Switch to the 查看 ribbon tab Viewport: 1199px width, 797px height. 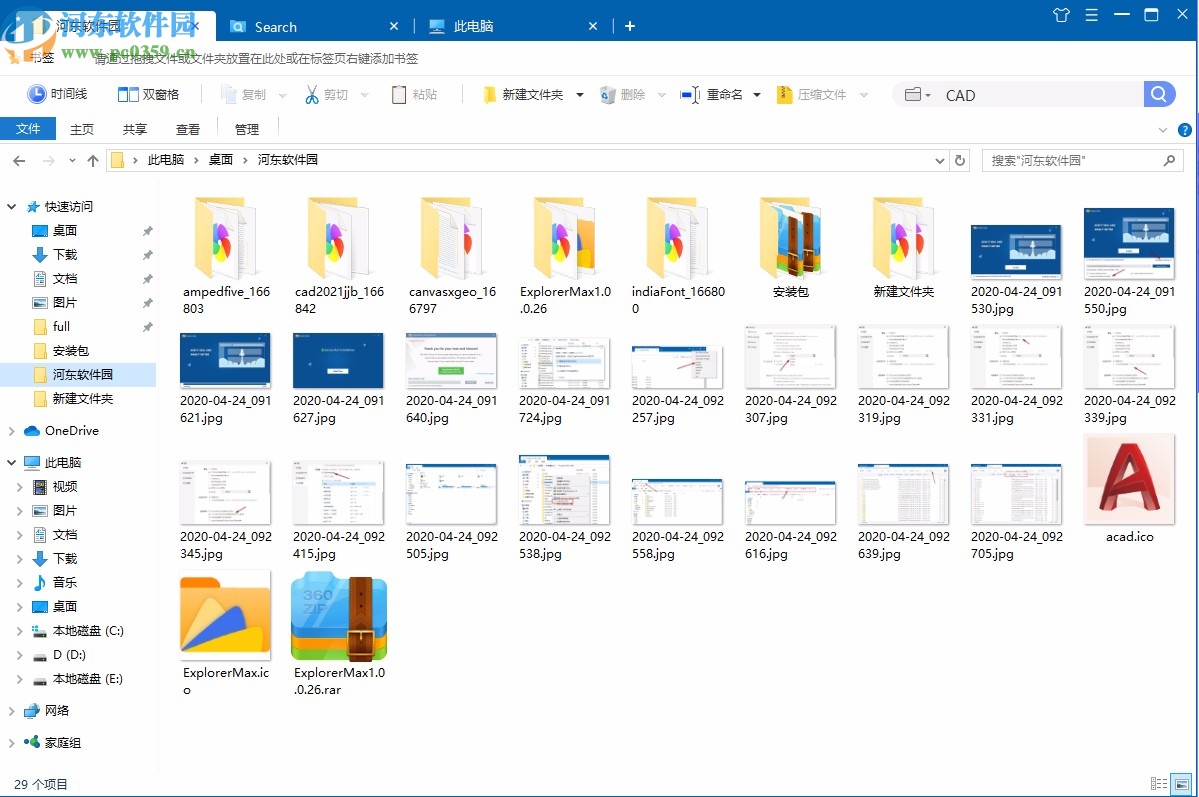click(188, 129)
